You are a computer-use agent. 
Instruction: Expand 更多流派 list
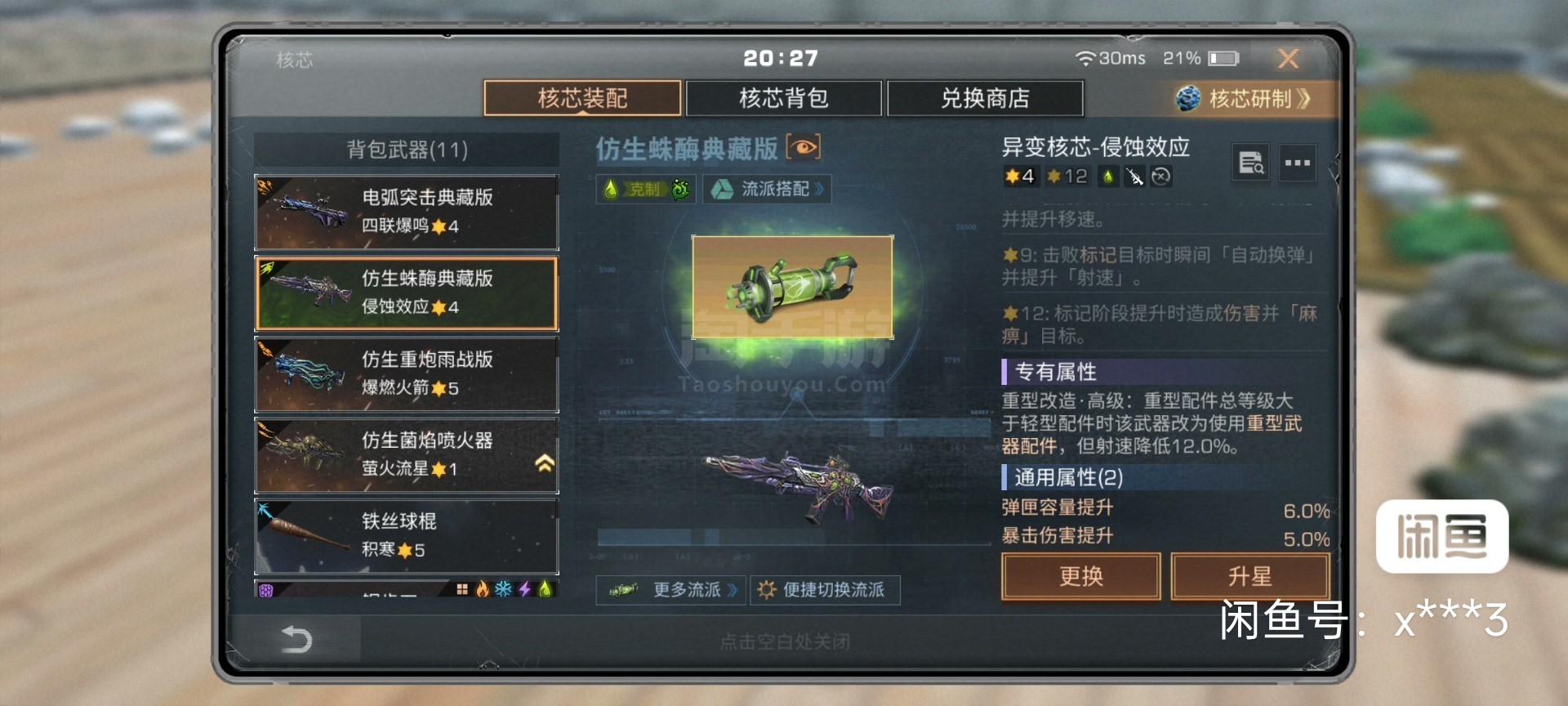[671, 590]
